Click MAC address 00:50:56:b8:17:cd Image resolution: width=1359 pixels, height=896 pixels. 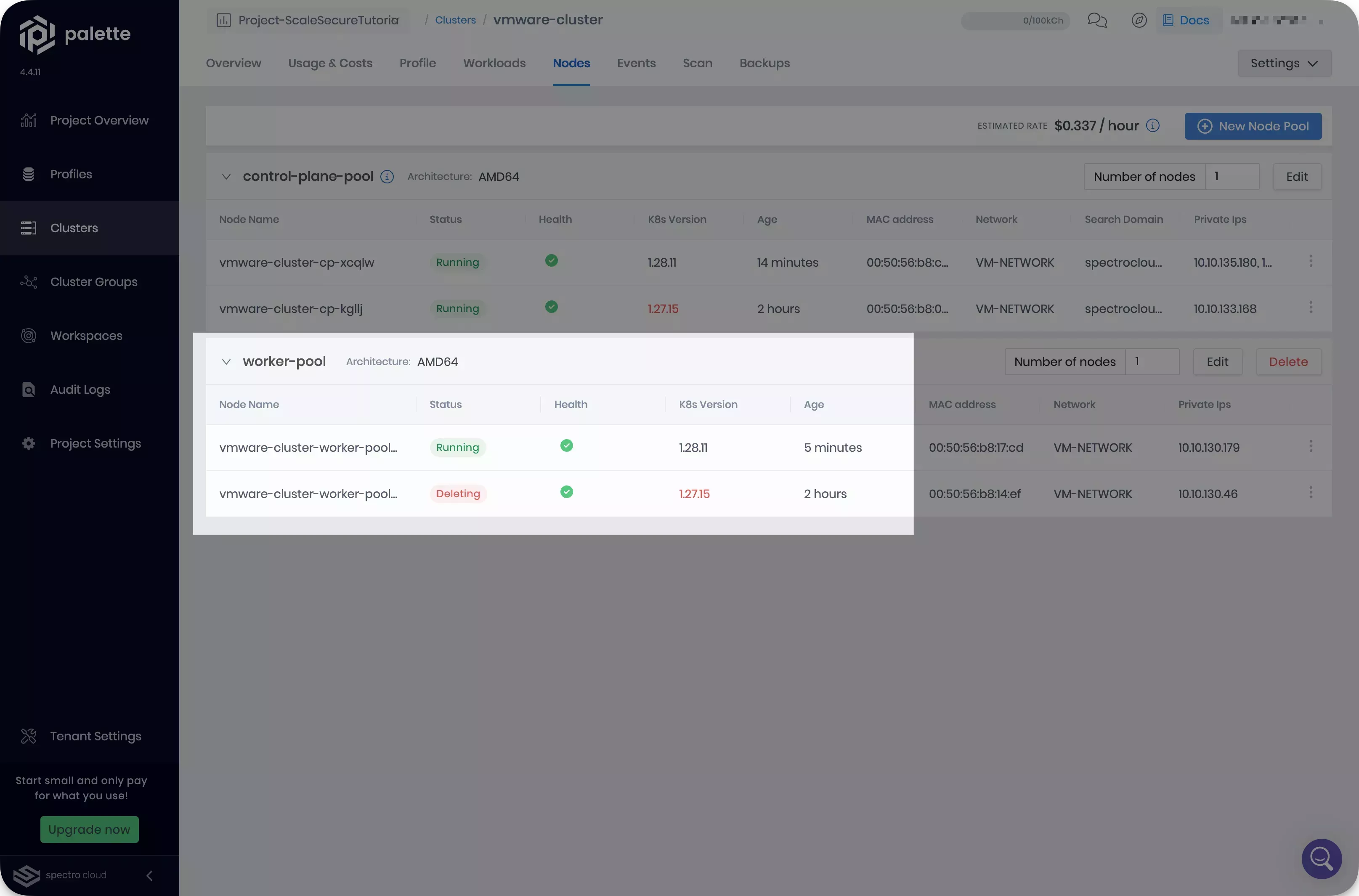pyautogui.click(x=976, y=448)
